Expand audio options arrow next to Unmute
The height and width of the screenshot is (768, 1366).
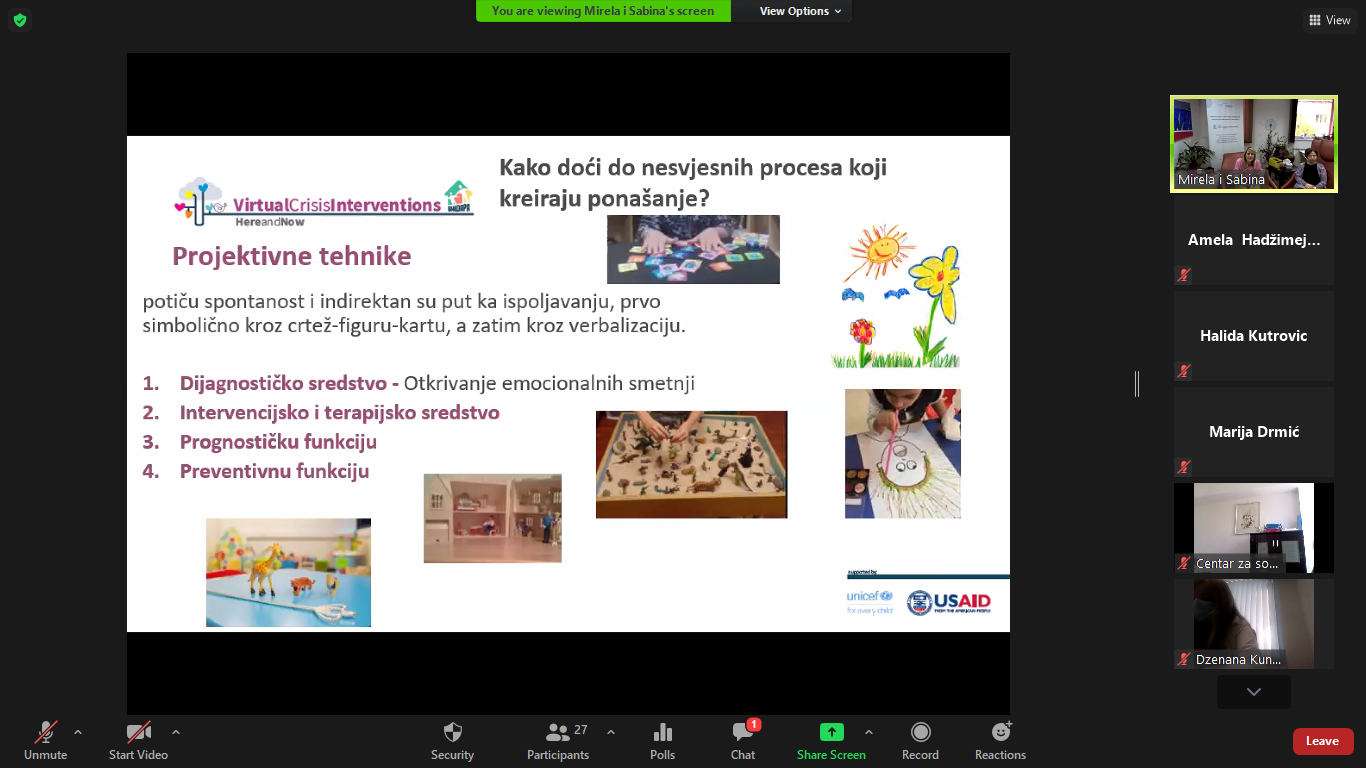click(78, 731)
